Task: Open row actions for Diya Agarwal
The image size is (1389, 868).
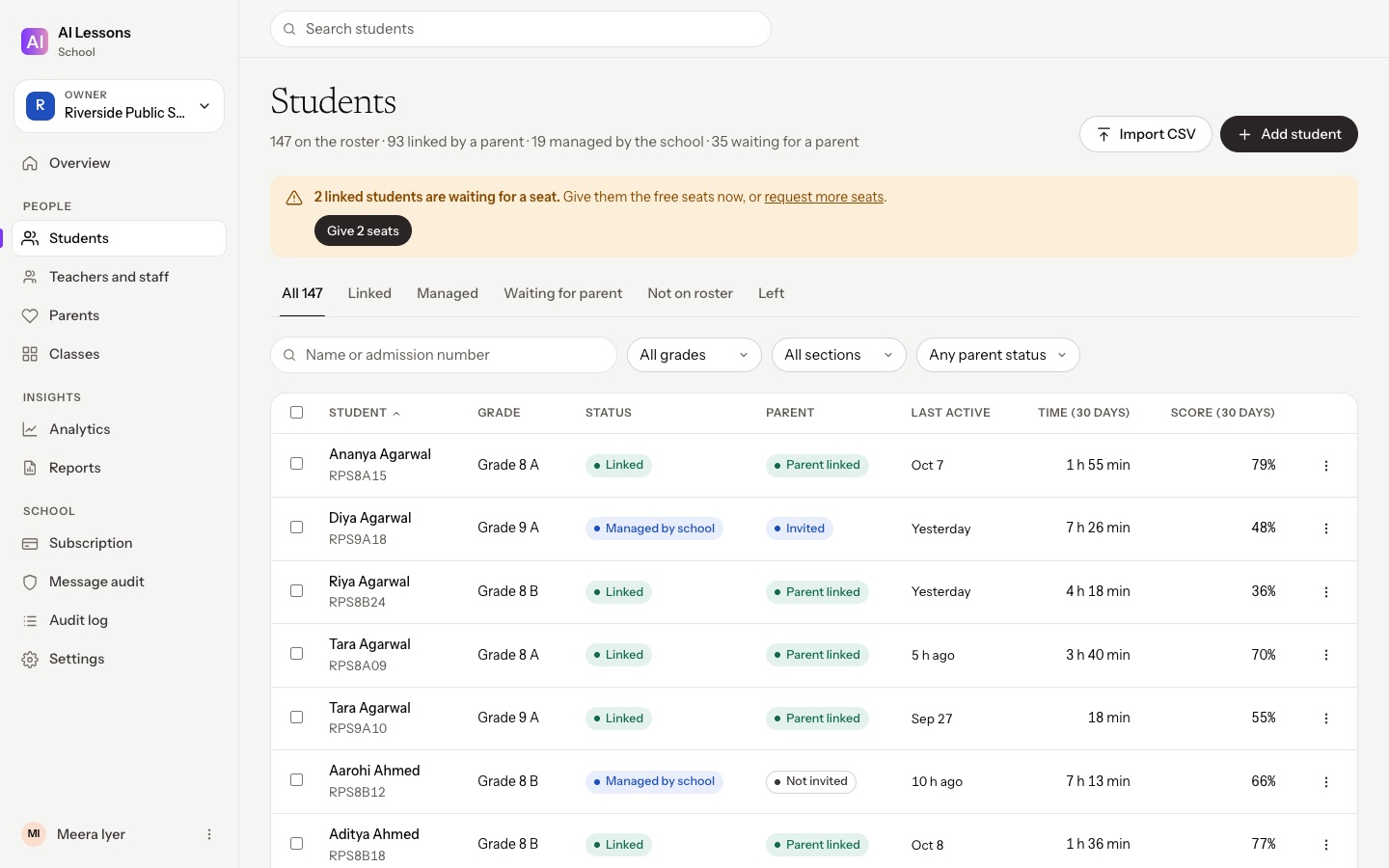Action: pos(1326,529)
